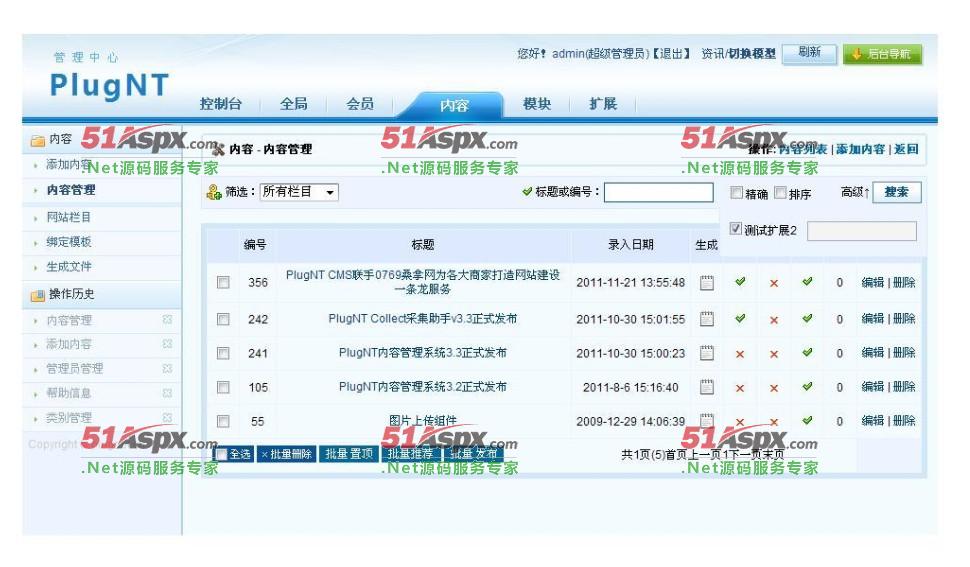970x567 pixels.
Task: Enable the 精确 exact-match checkbox
Action: tap(736, 192)
